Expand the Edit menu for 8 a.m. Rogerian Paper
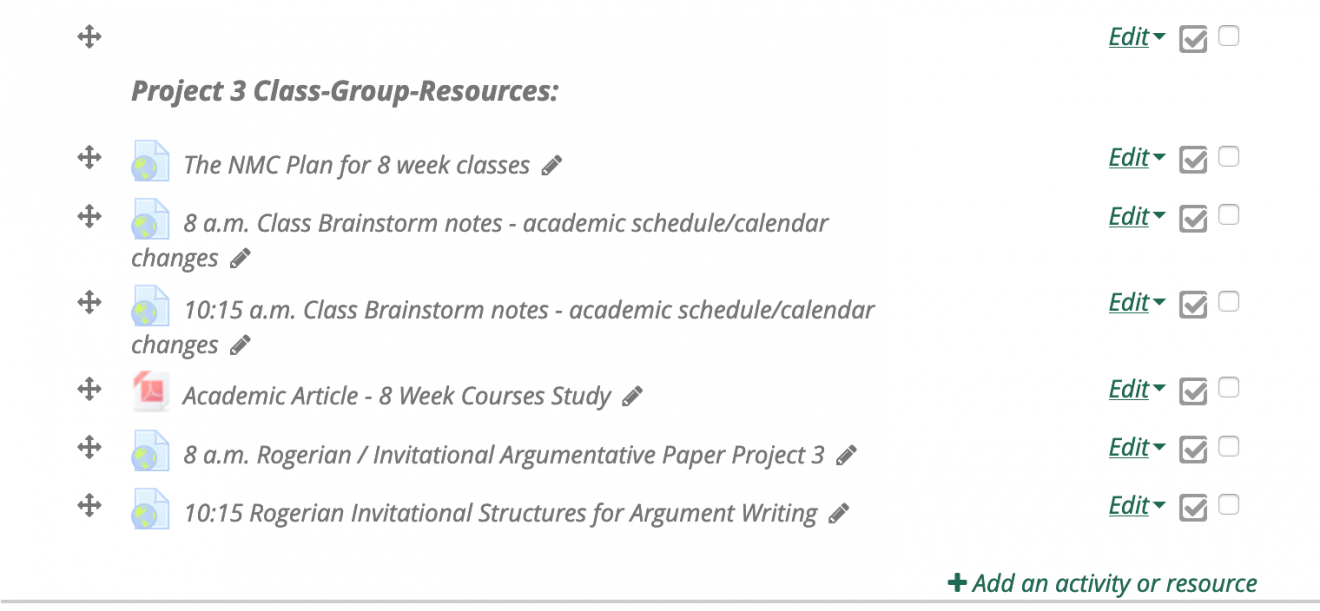 point(1128,448)
